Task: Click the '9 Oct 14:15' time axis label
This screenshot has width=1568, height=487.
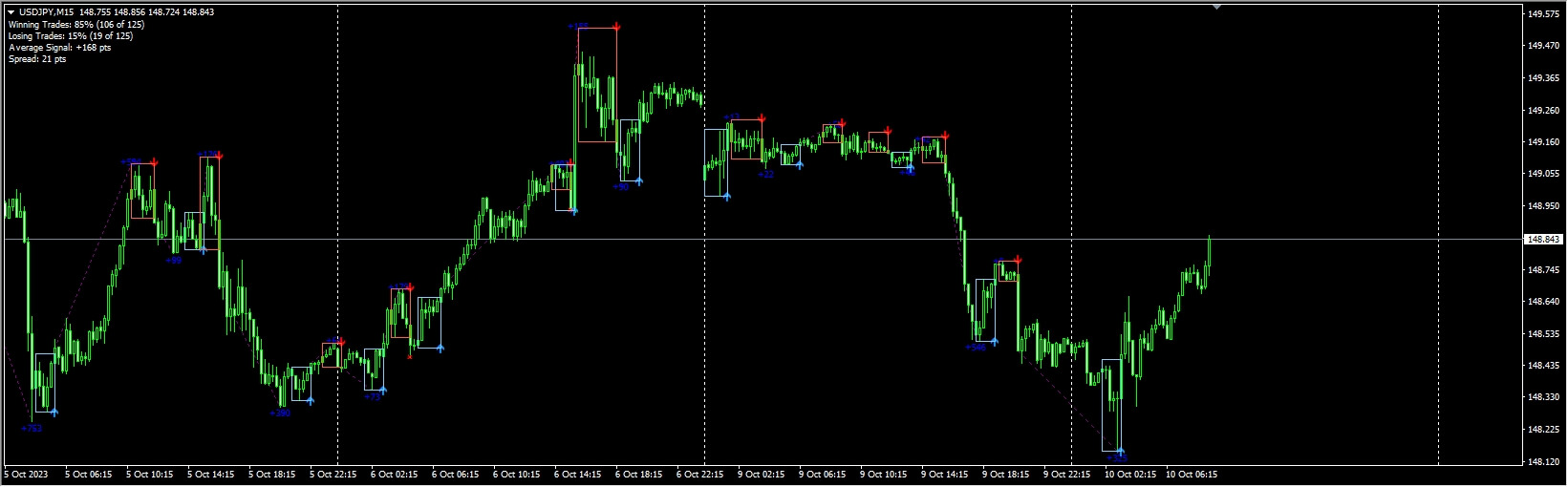Action: click(x=945, y=474)
